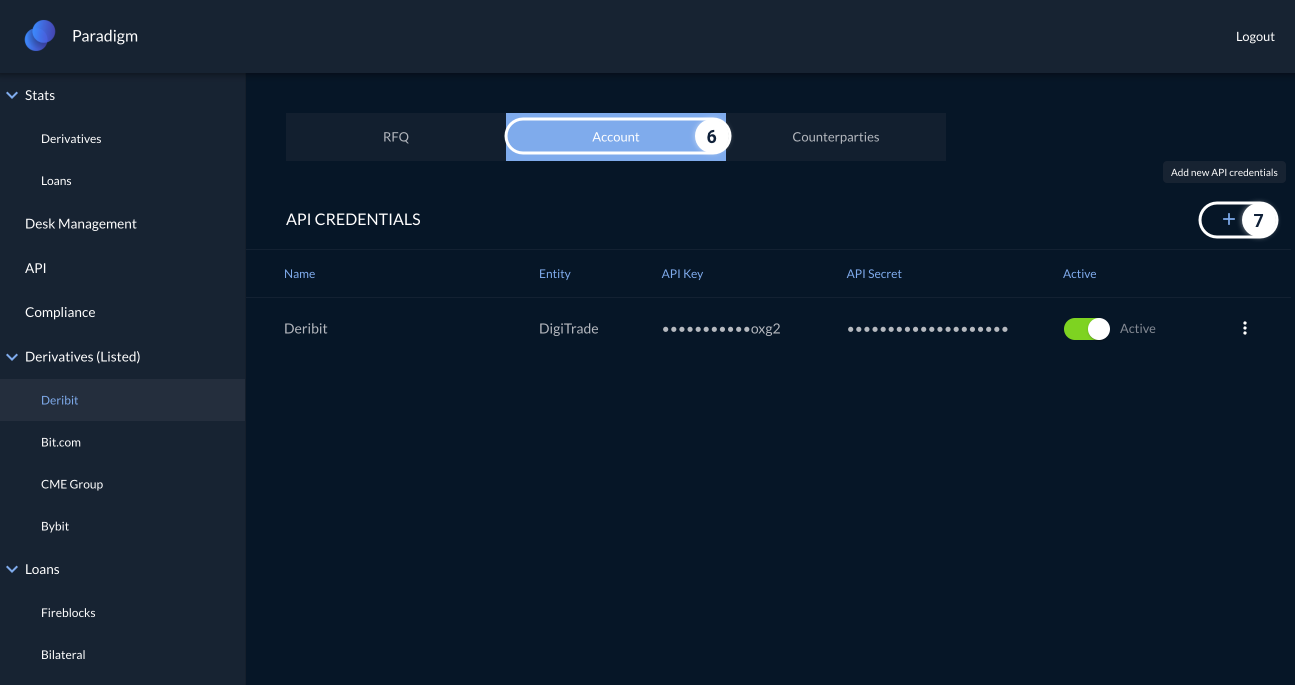
Task: Log out using the Logout link
Action: (x=1254, y=37)
